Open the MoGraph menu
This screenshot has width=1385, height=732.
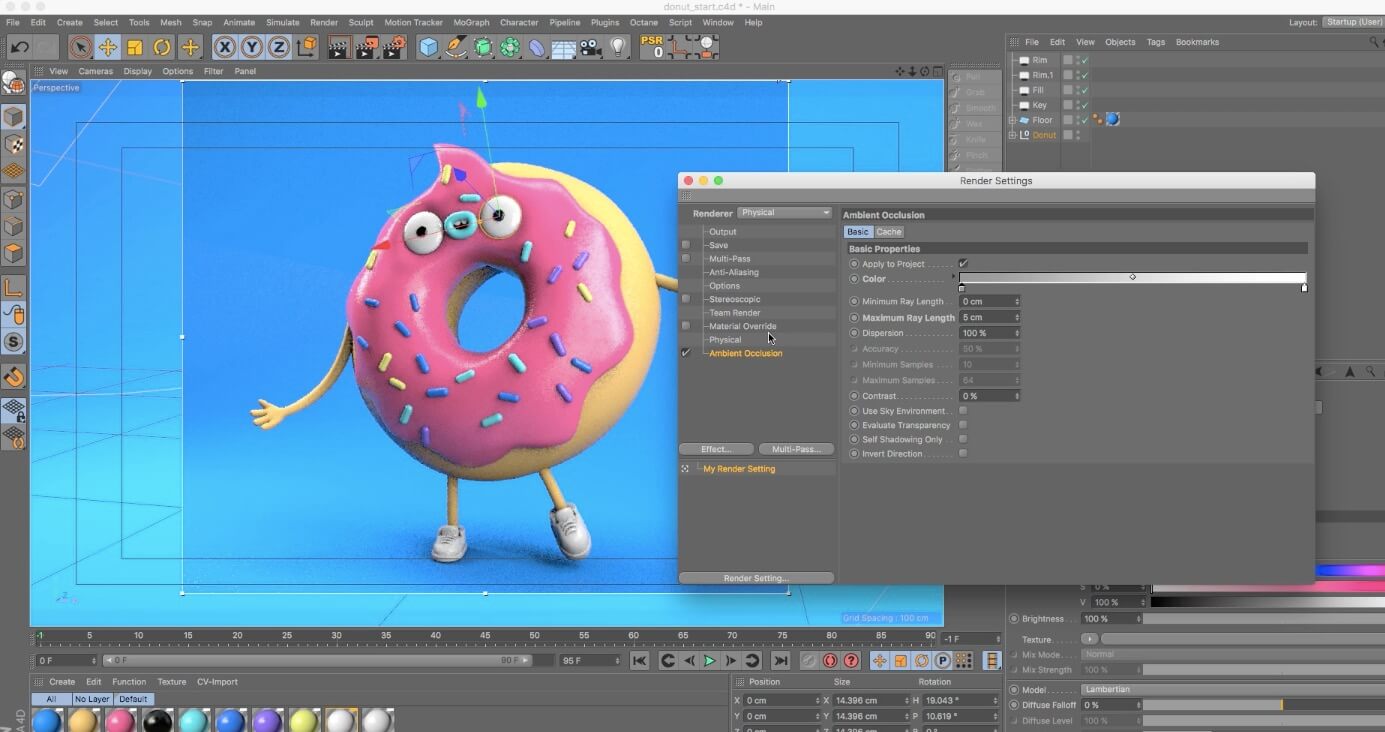(473, 22)
